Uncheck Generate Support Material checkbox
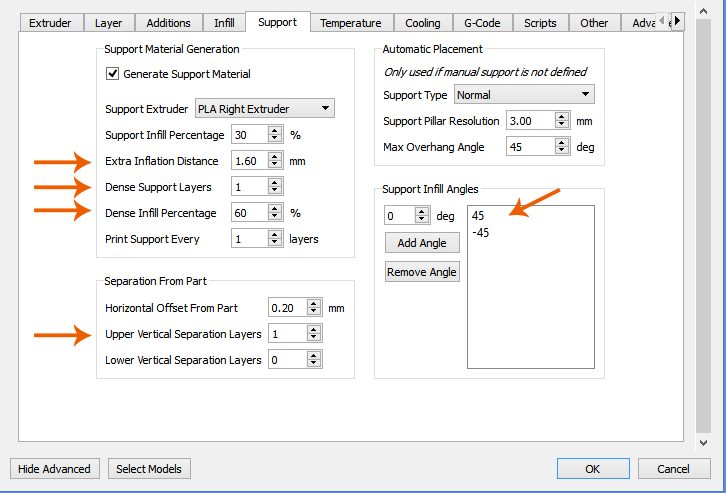 click(x=113, y=74)
